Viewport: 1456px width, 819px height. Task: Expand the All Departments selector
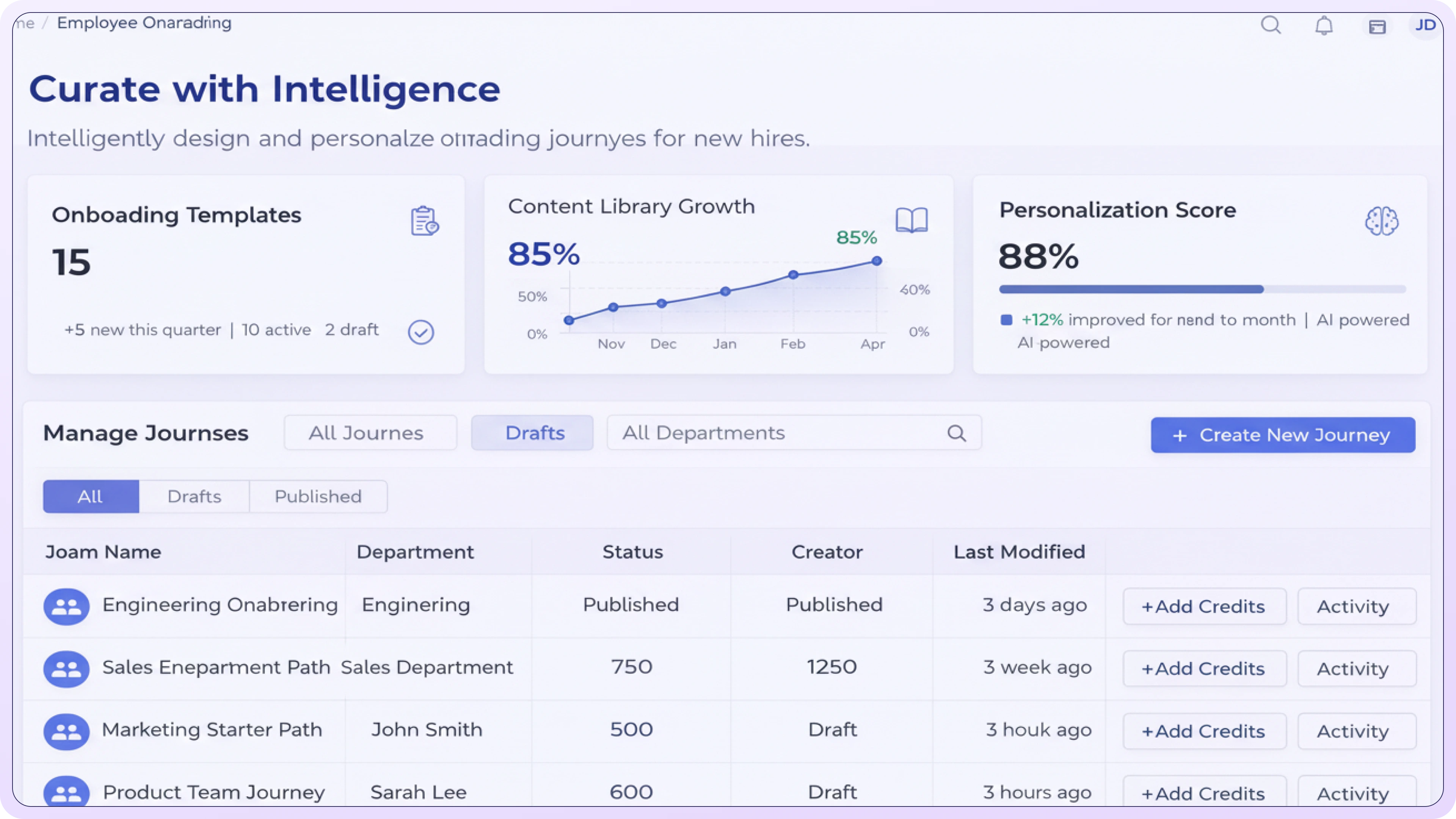pos(735,432)
